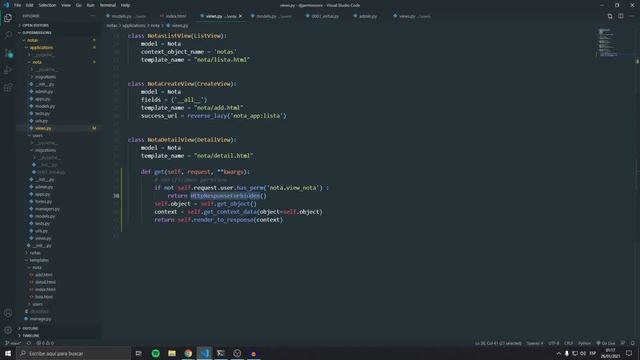Click Python language mode in status bar
Image resolution: width=640 pixels, height=360 pixels.
584,343
